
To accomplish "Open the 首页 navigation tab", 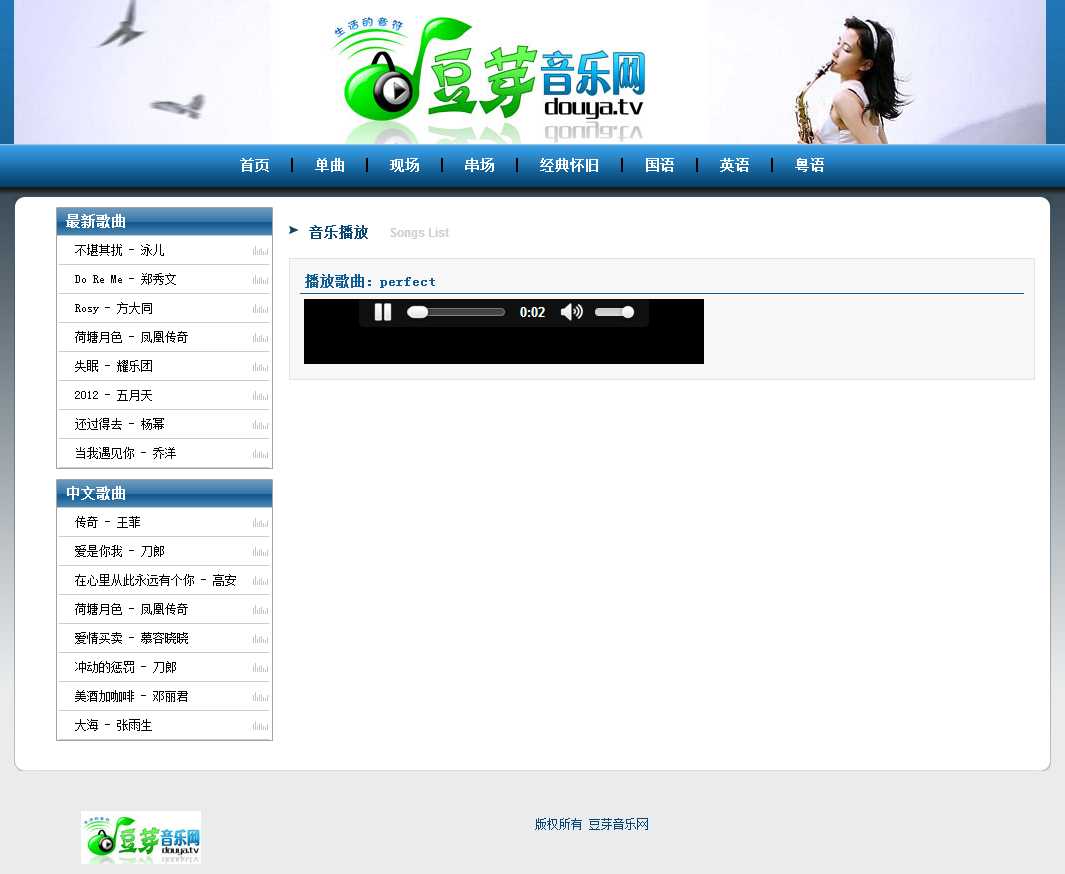I will (x=255, y=165).
